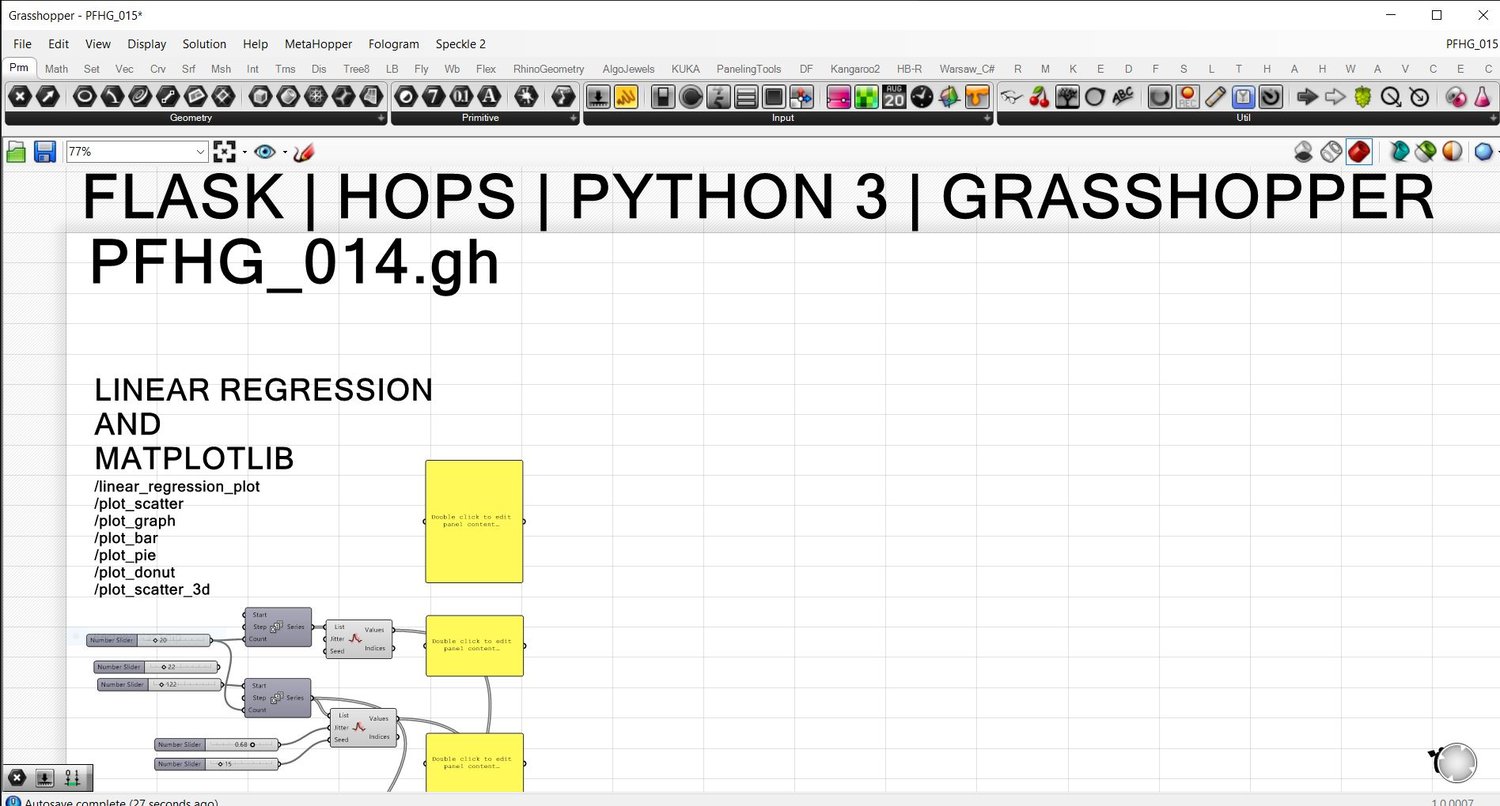The width and height of the screenshot is (1500, 806).
Task: Open the Speckle 2 menu
Action: tap(461, 44)
